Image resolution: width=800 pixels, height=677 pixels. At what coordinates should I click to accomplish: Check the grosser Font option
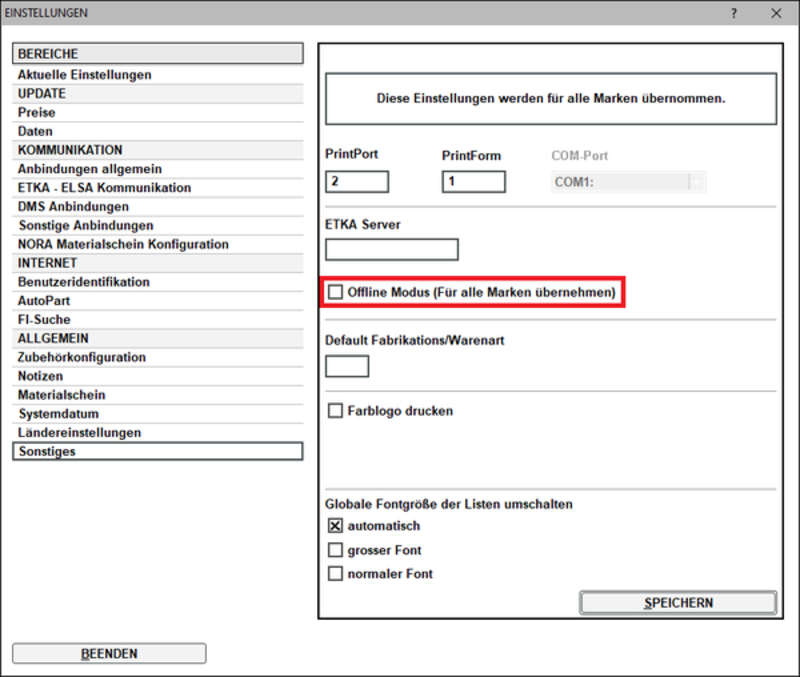(336, 550)
